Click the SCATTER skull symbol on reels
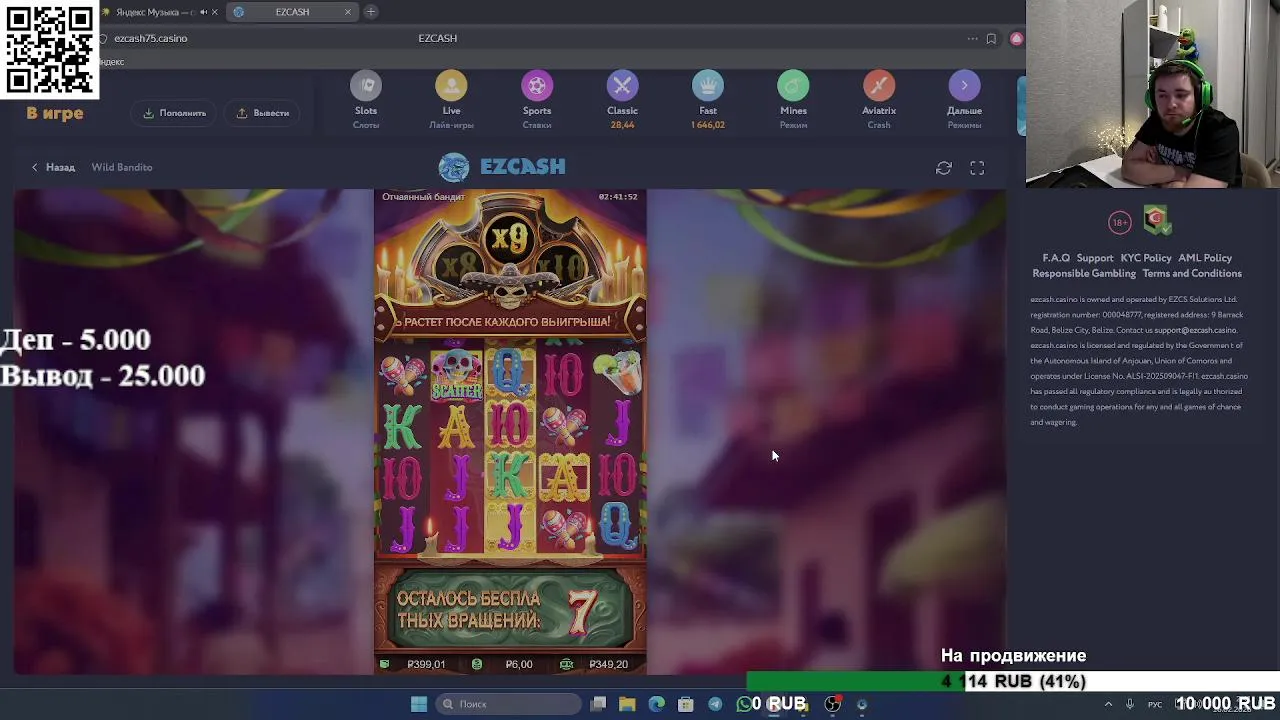 click(x=456, y=375)
